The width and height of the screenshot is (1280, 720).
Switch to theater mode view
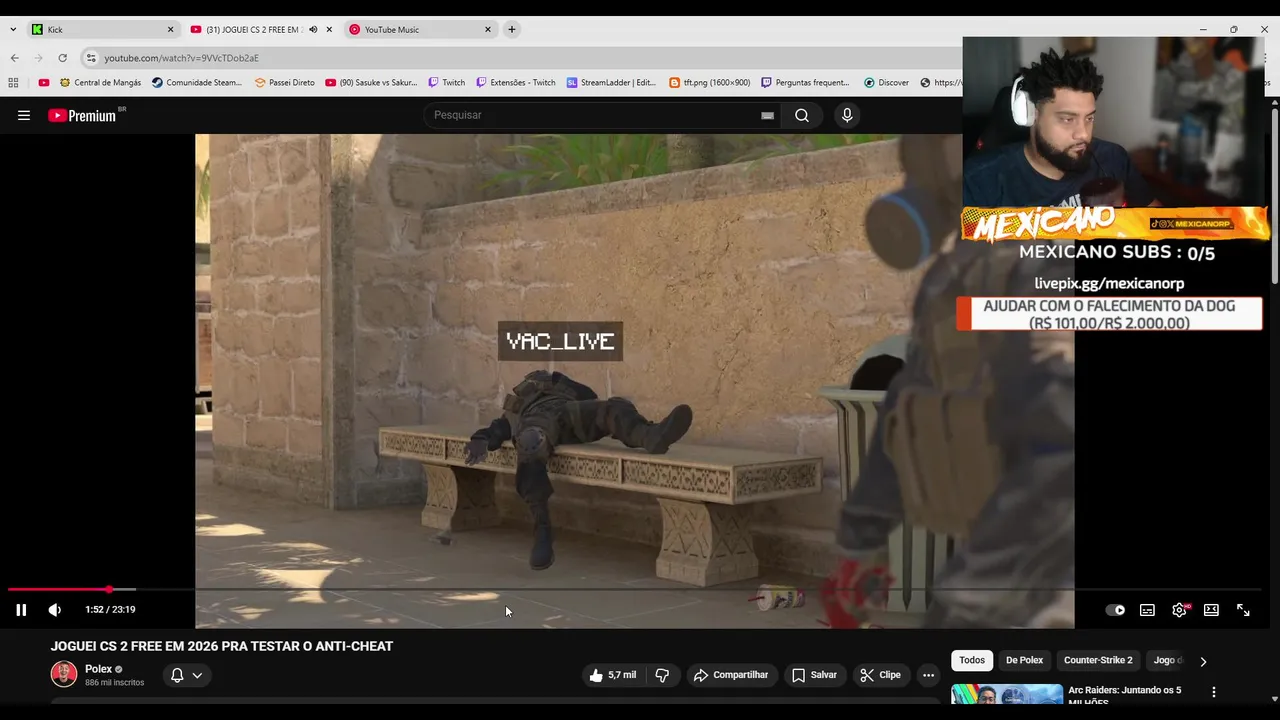point(1211,610)
